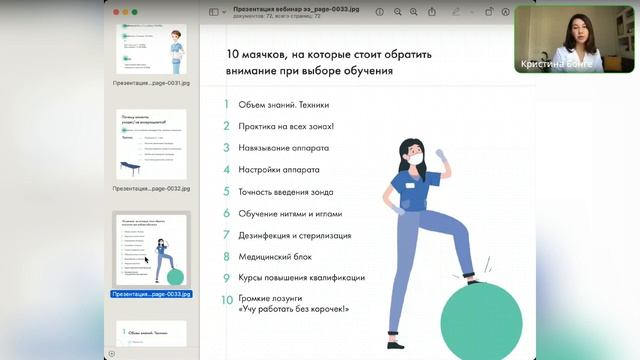Viewport: 640px width, 360px height.
Task: Close the Preview window with the red button
Action: 116,12
